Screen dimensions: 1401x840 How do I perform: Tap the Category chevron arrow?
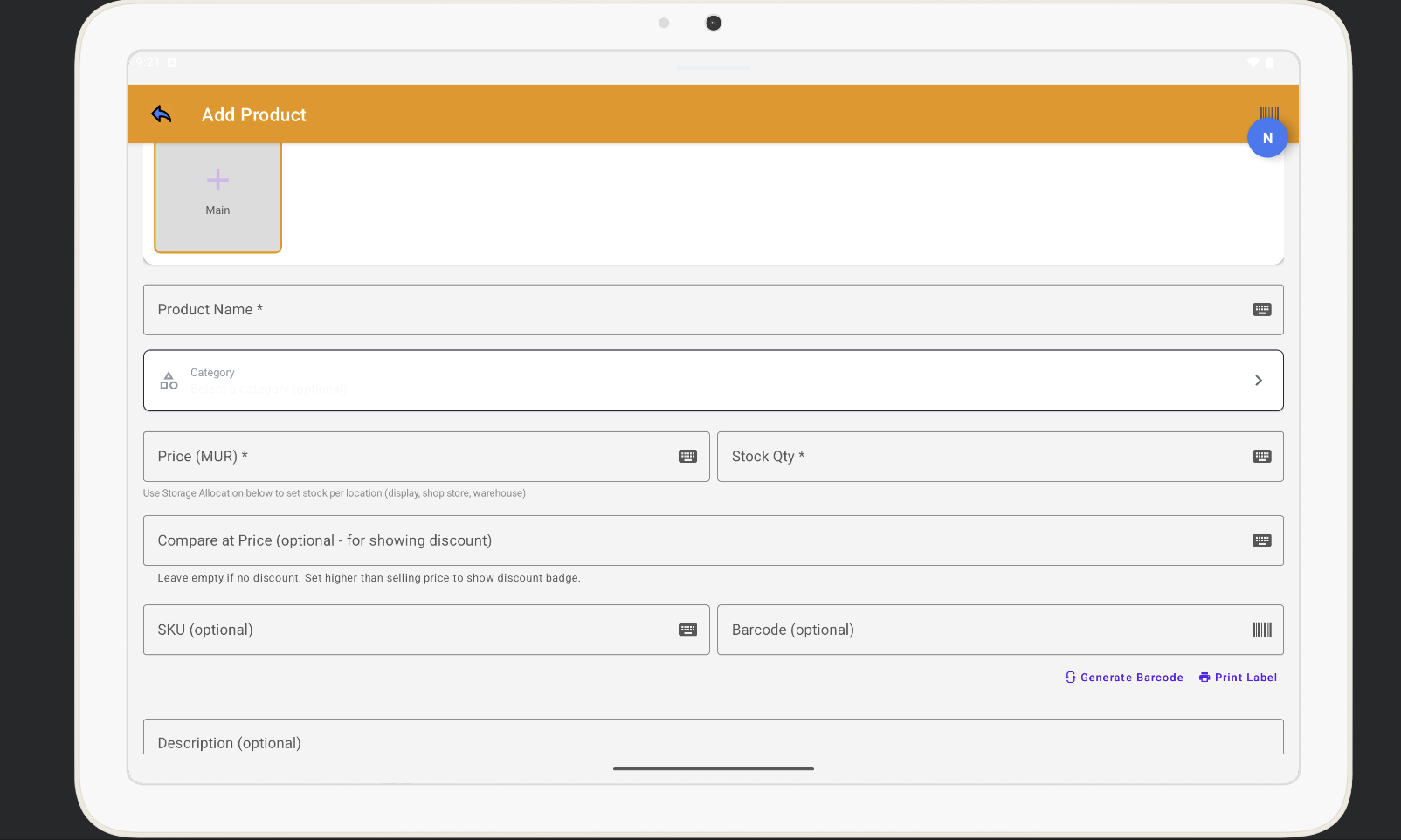click(1259, 381)
